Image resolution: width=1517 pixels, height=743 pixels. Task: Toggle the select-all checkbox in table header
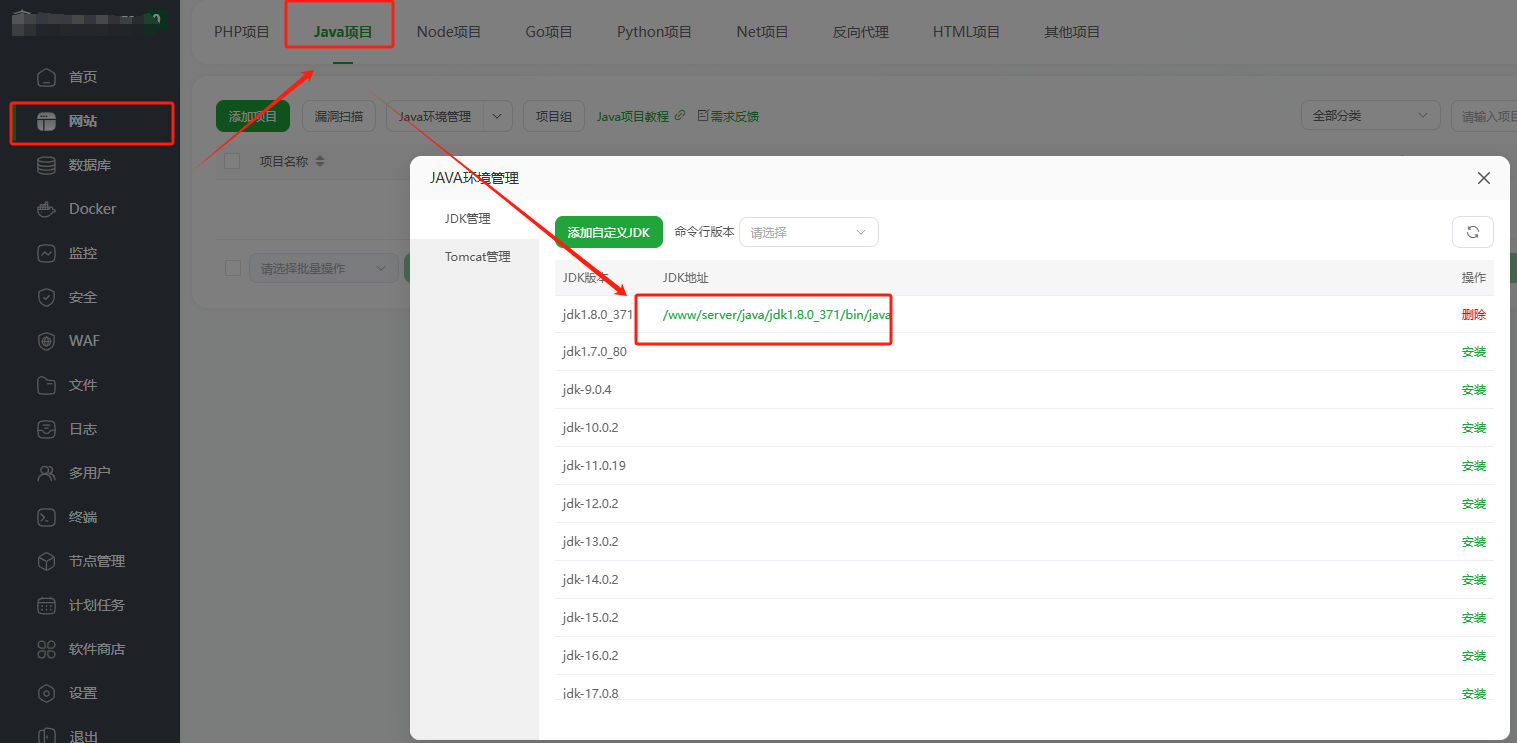[232, 161]
